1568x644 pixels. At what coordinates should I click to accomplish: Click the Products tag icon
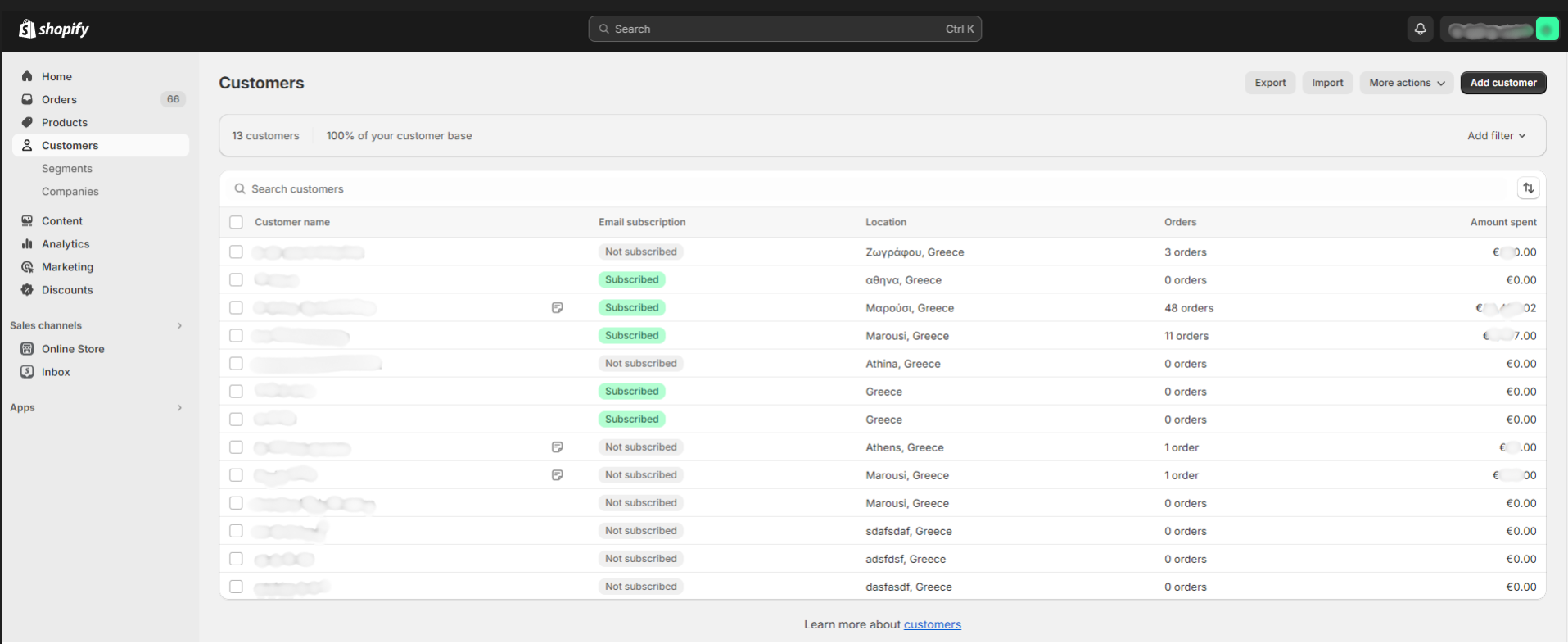click(x=27, y=122)
